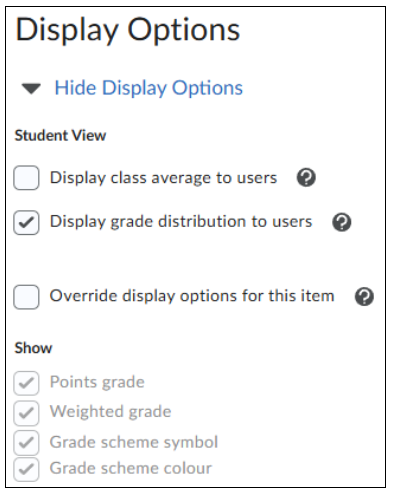The image size is (393, 494).
Task: Uncheck Display grade distribution to users
Action: point(26,222)
